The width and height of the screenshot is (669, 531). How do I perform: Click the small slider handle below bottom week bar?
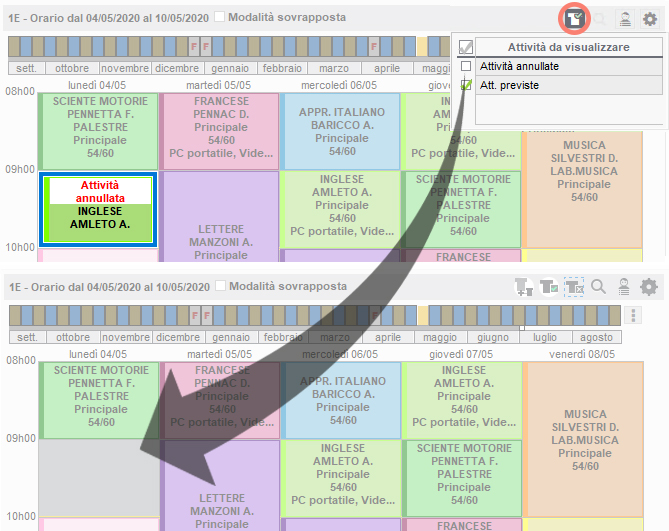pos(522,328)
